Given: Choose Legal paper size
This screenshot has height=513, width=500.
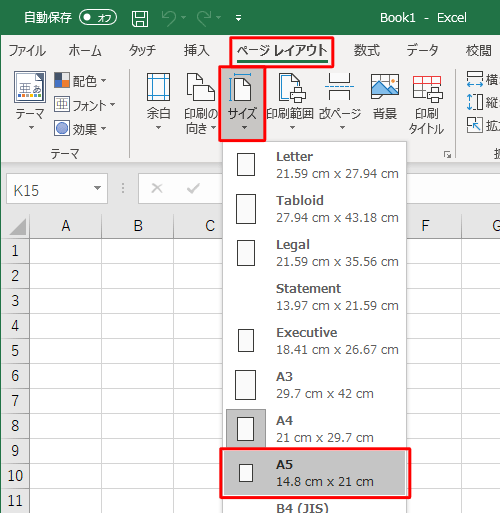Looking at the screenshot, I should pos(315,253).
